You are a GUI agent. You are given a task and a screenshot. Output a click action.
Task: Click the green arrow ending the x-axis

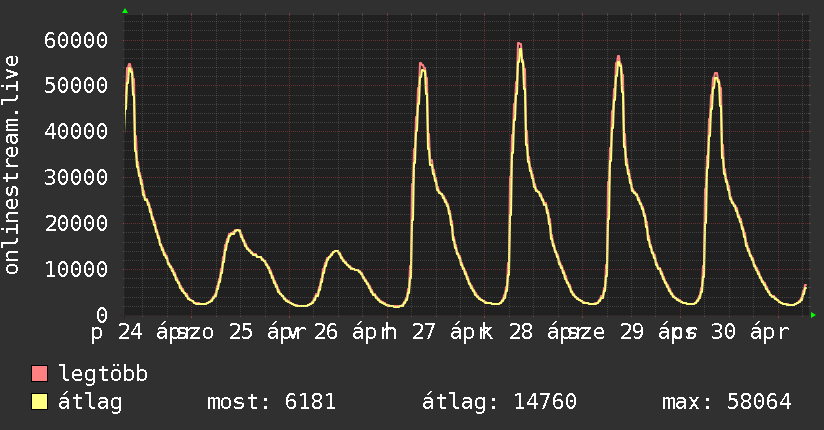click(x=813, y=315)
